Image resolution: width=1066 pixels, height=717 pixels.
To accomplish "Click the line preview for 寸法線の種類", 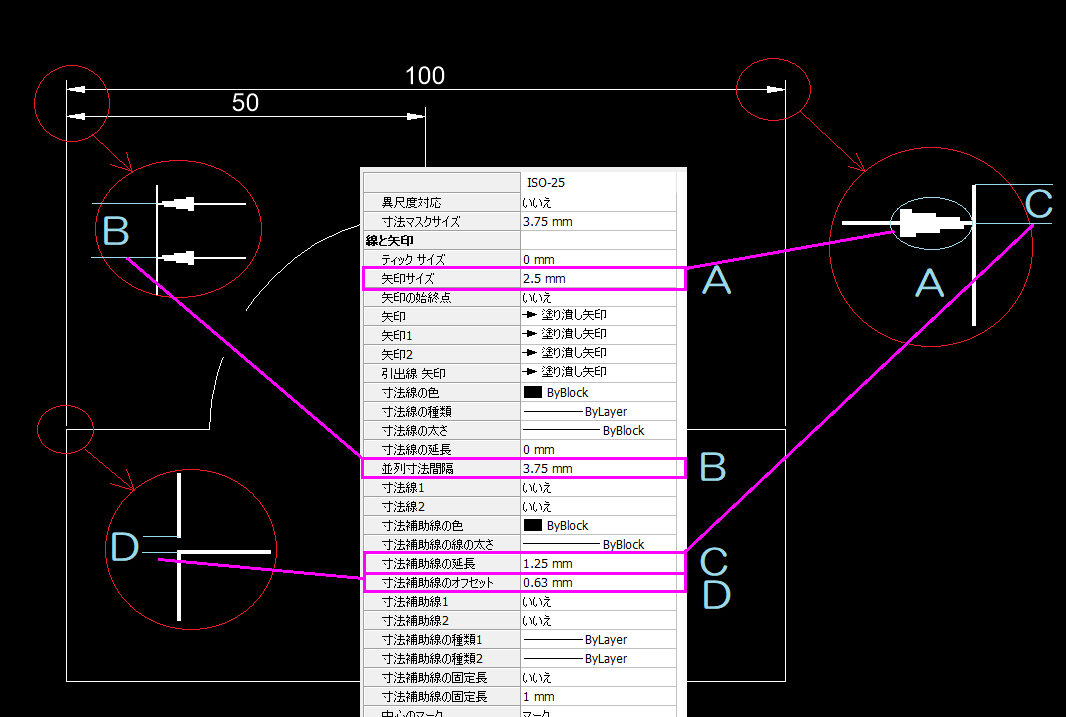I will [x=553, y=411].
